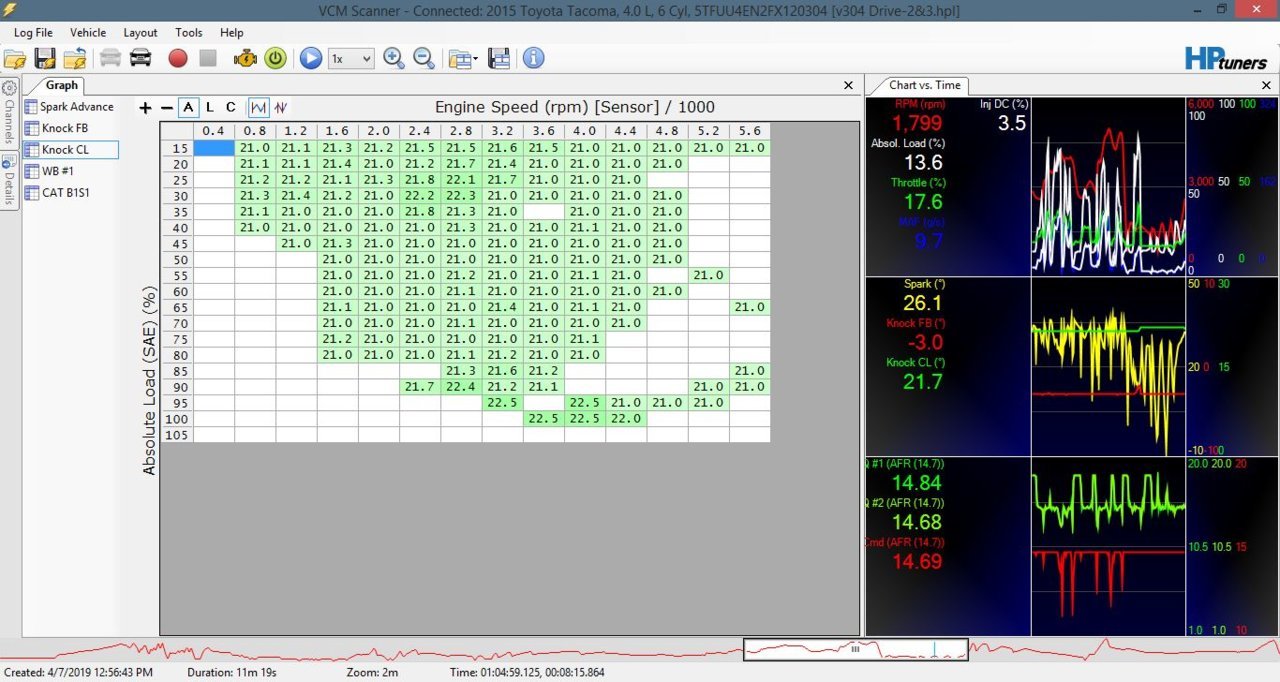
Task: Click the gray stop square in the toolbar
Action: coord(208,58)
